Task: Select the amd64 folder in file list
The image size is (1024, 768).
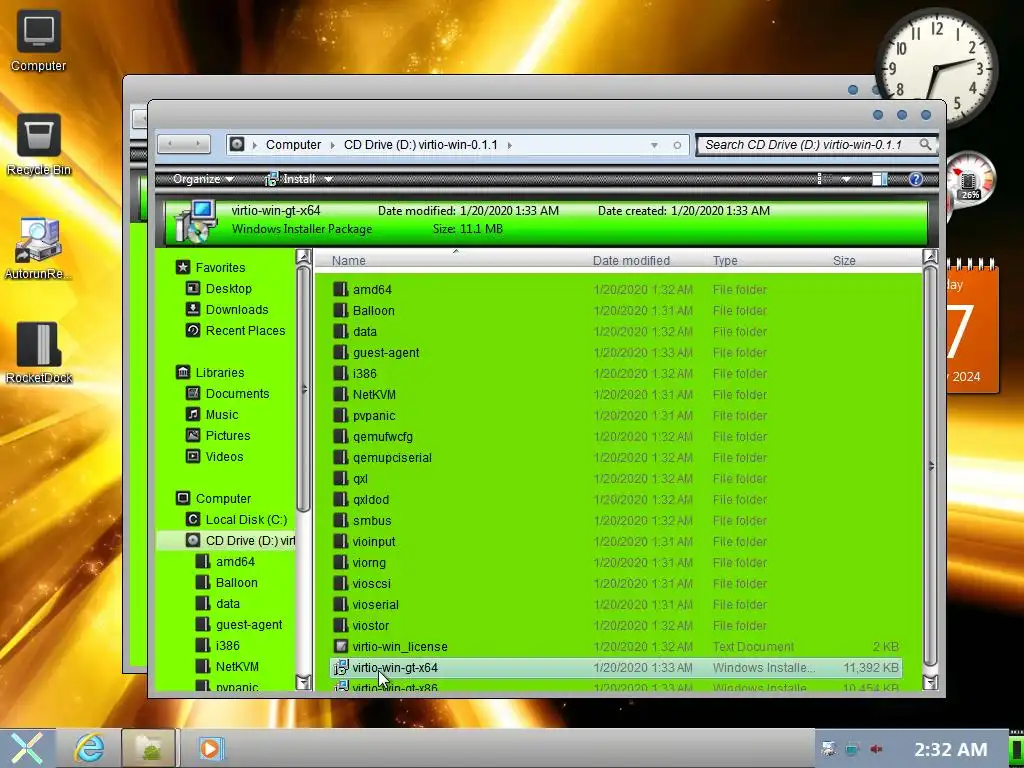Action: point(616,289)
